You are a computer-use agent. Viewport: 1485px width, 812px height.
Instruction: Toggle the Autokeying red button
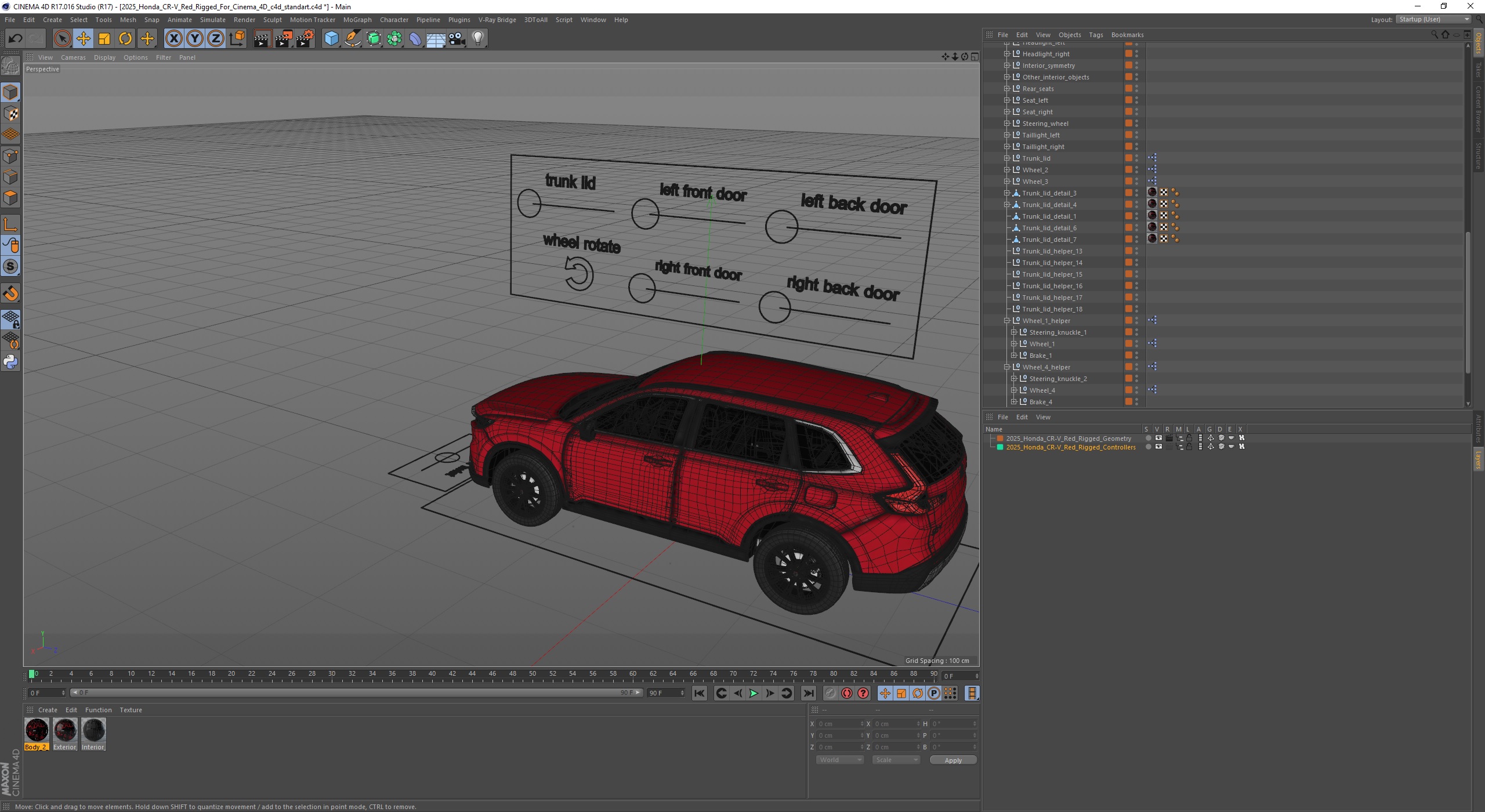pos(847,693)
